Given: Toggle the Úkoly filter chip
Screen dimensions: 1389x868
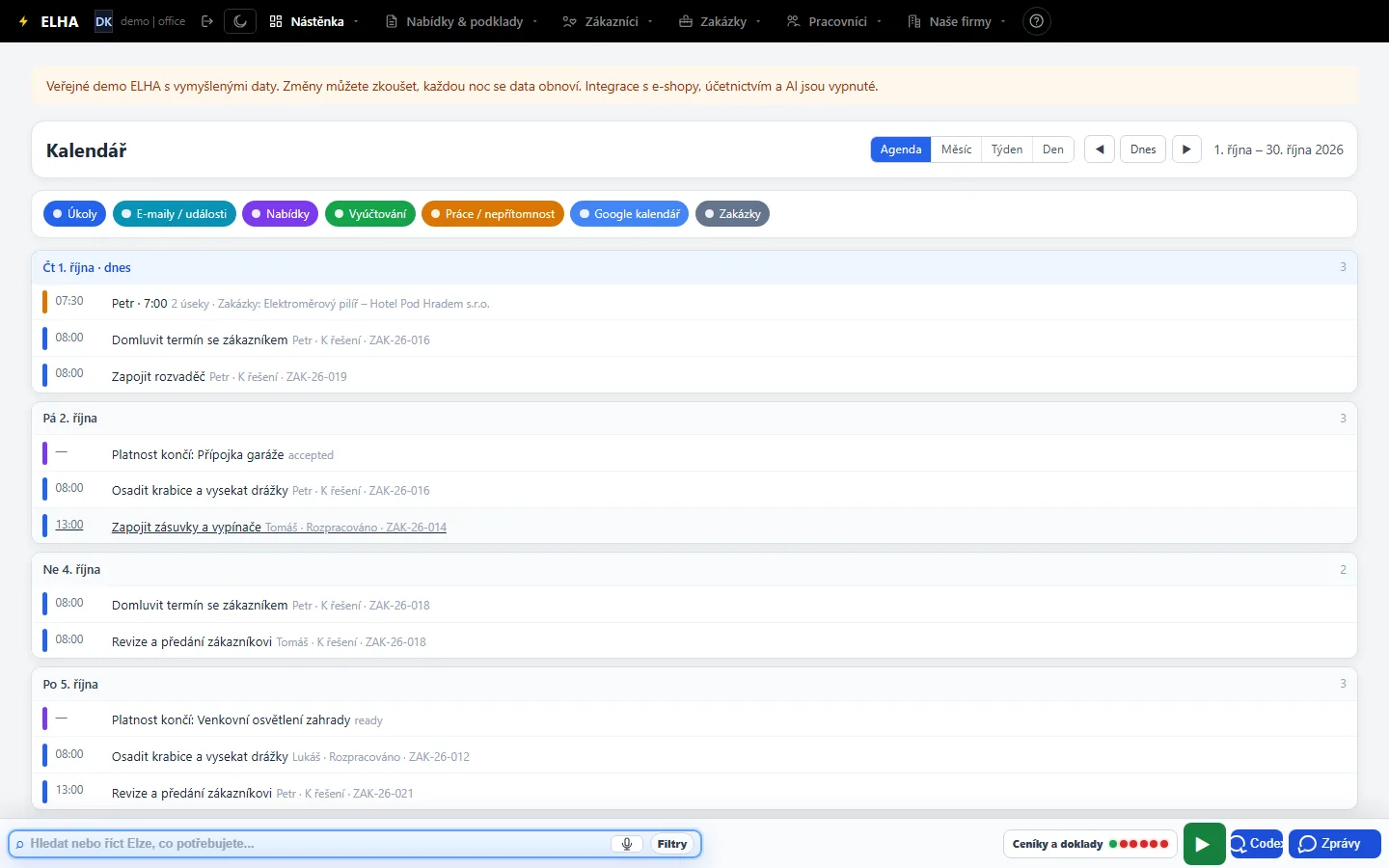Looking at the screenshot, I should [x=74, y=214].
